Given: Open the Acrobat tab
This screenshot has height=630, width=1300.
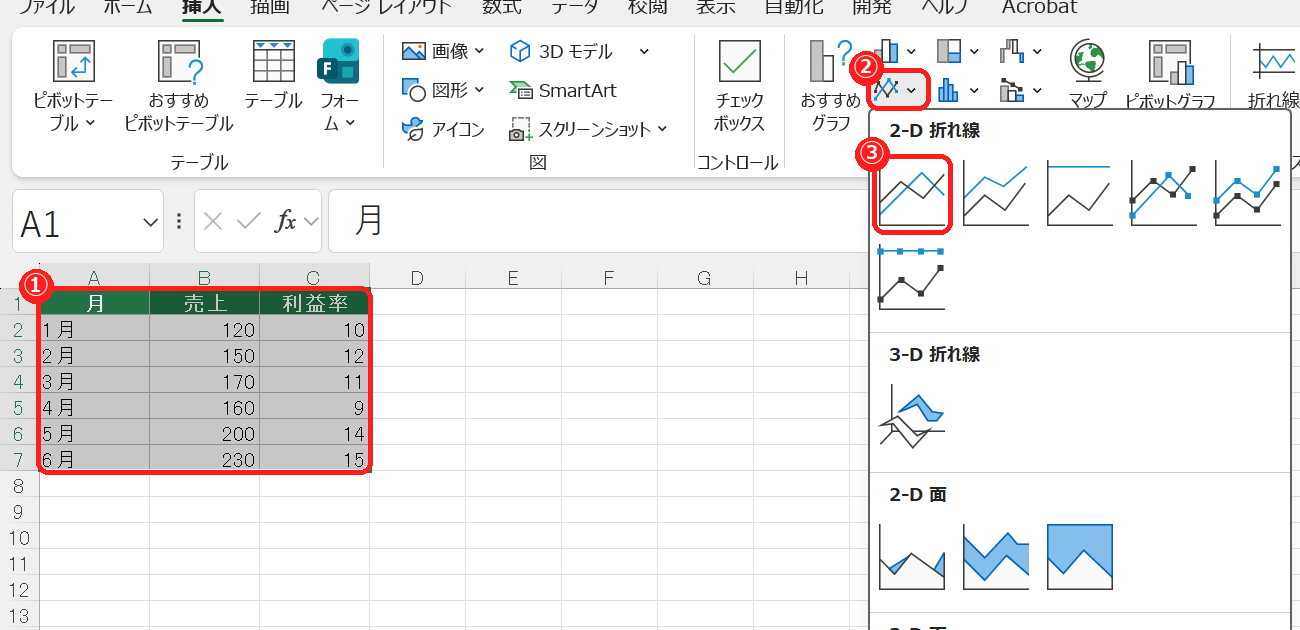Looking at the screenshot, I should coord(1041,7).
